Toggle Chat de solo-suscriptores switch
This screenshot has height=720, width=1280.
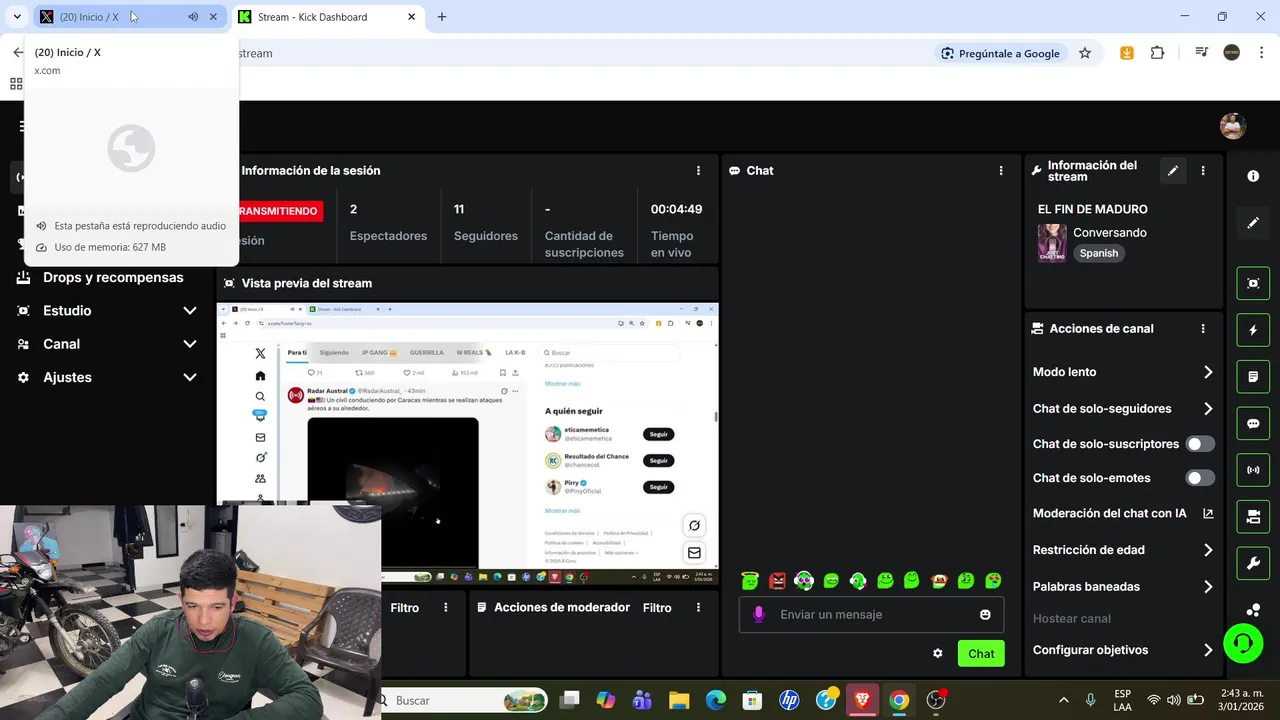pos(1200,444)
